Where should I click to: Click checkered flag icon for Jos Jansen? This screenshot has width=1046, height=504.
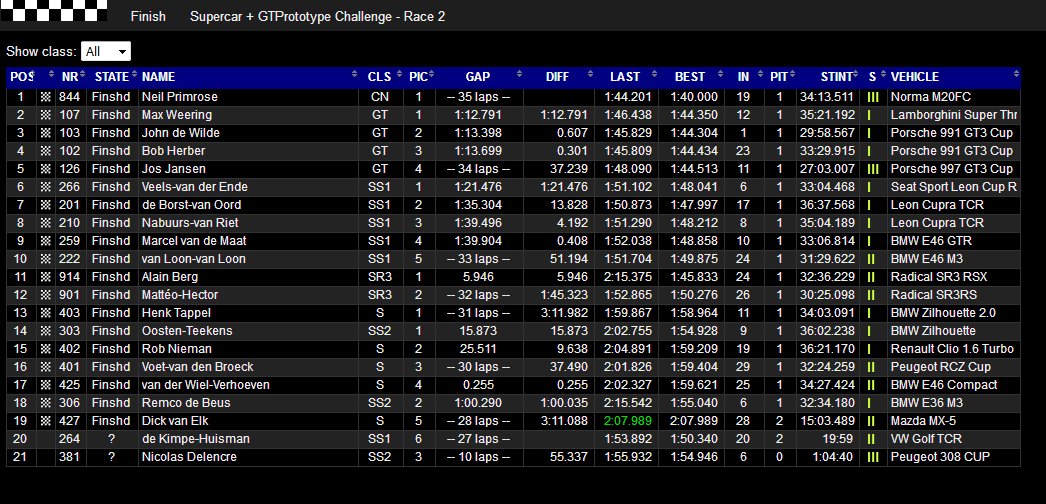45,169
